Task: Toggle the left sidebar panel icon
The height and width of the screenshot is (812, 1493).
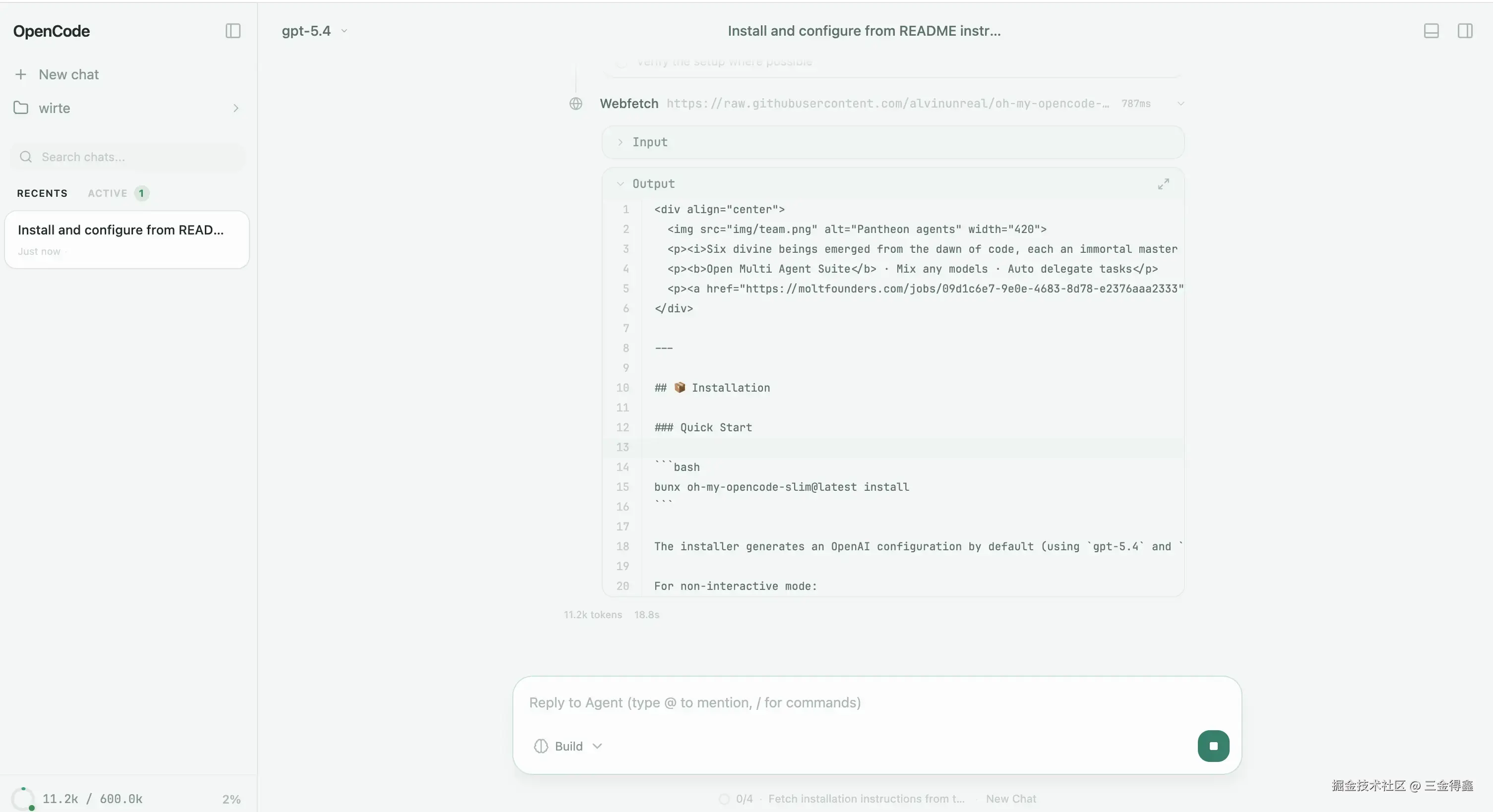Action: click(233, 31)
